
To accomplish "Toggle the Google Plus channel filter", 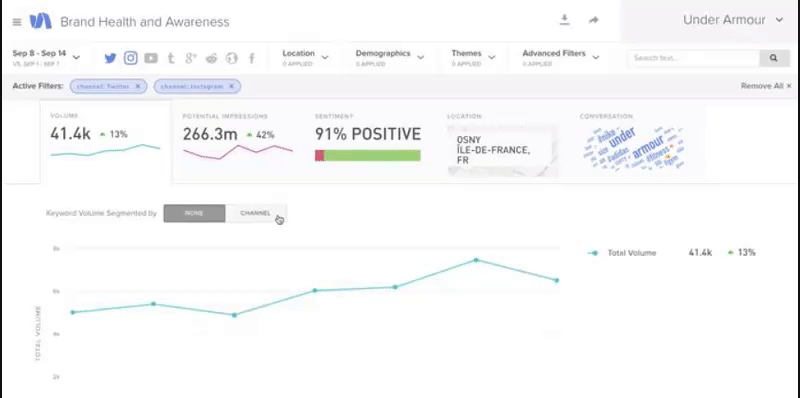I will point(191,58).
